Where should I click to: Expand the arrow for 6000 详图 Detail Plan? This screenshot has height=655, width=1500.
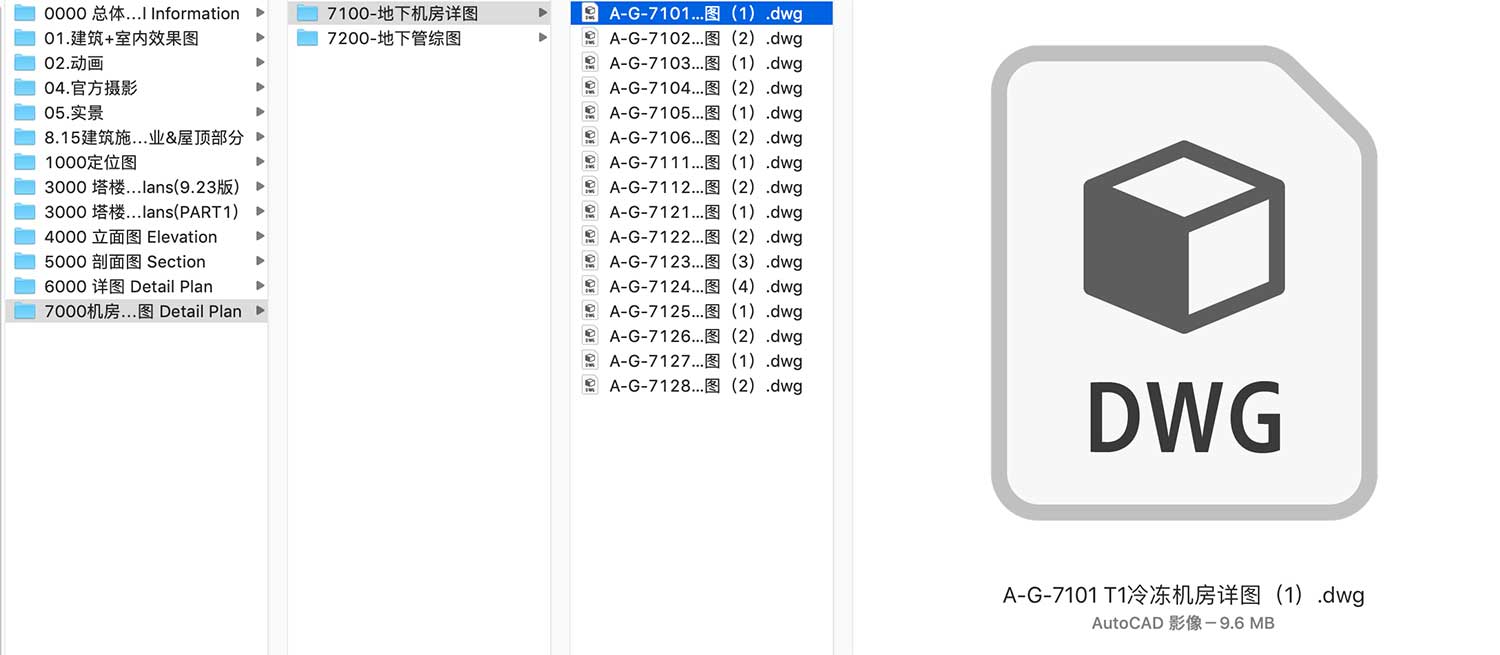click(260, 286)
